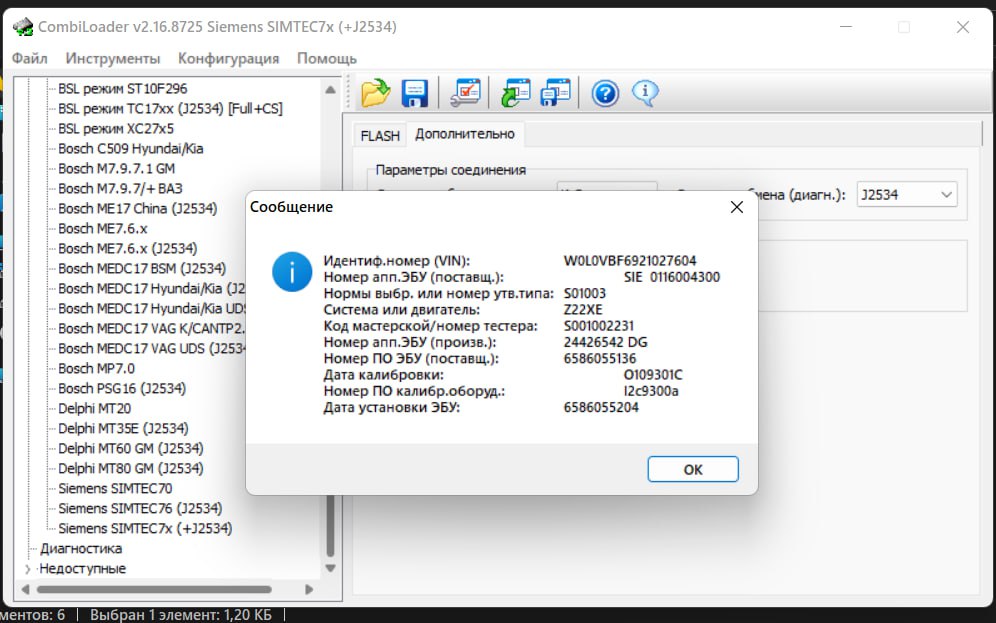Viewport: 996px width, 623px height.
Task: Click the save floppy disk icon
Action: coord(415,93)
